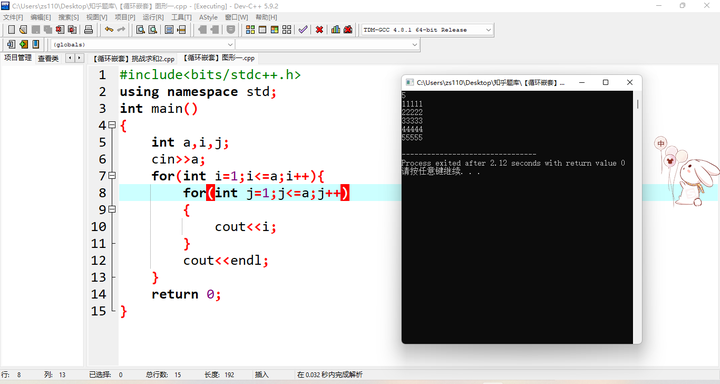Click the 插入 insert-mode status bar entry
The height and width of the screenshot is (384, 720).
point(262,375)
